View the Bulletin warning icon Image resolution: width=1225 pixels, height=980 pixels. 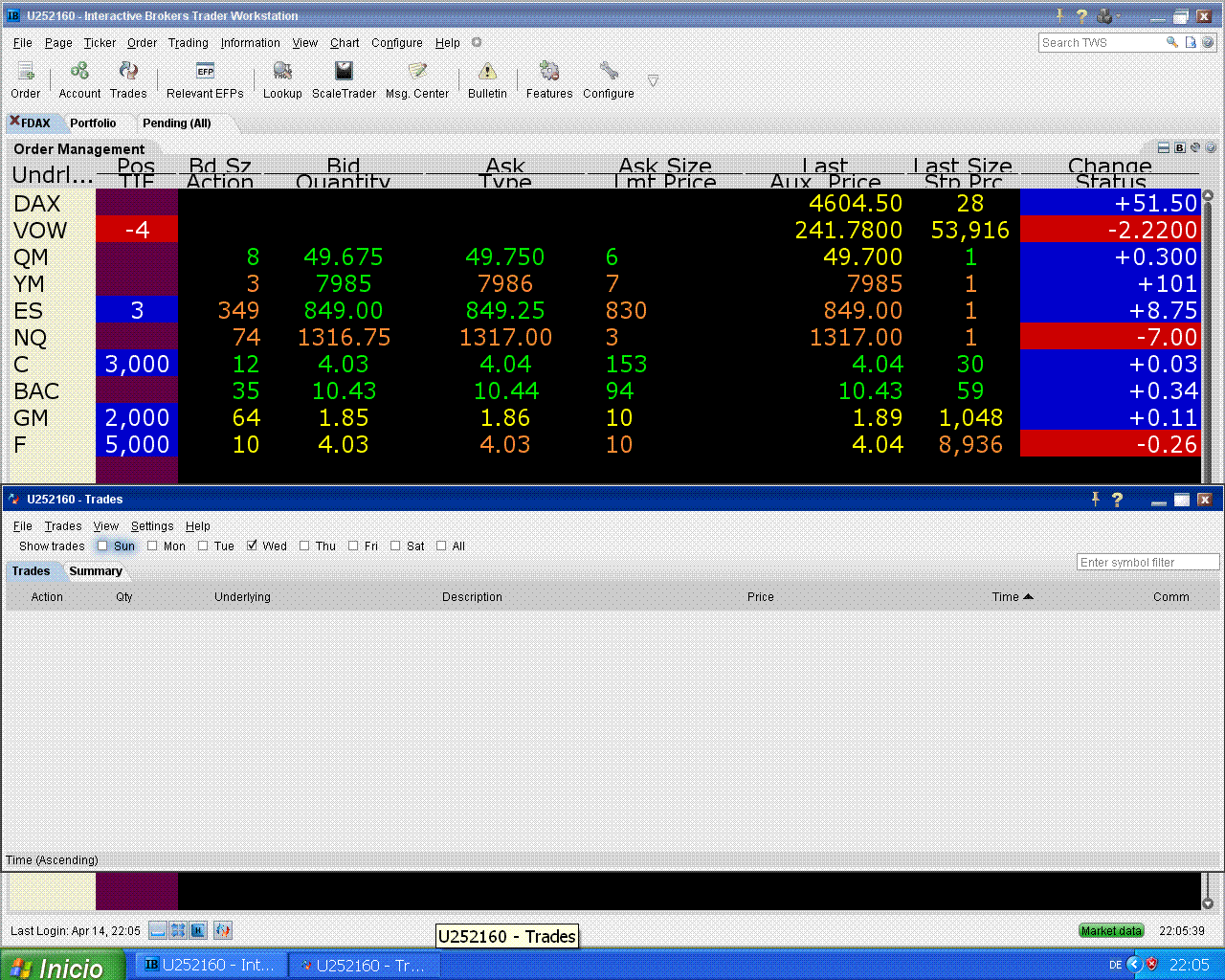(x=487, y=79)
